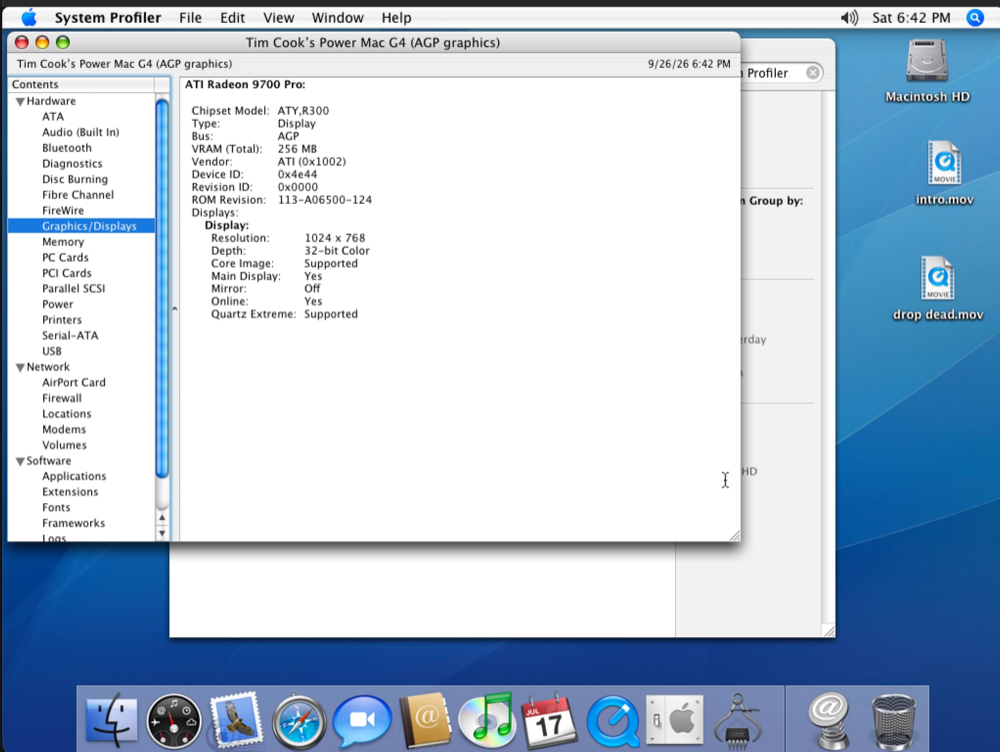Open the Help menu
This screenshot has width=1000, height=752.
point(396,18)
